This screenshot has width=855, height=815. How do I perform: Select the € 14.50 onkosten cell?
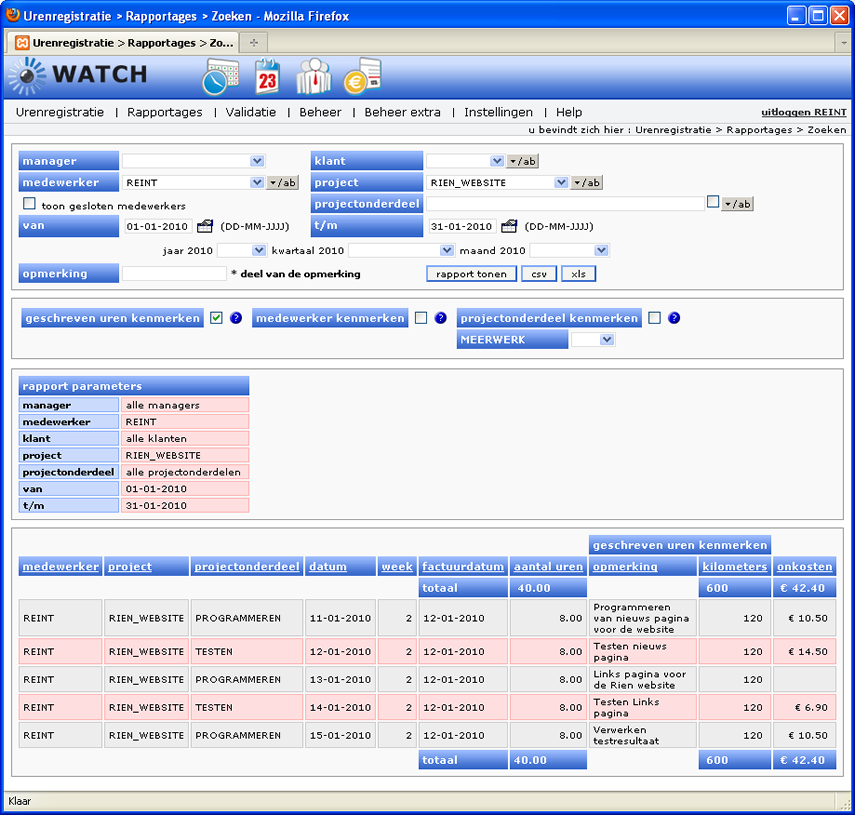pyautogui.click(x=804, y=651)
